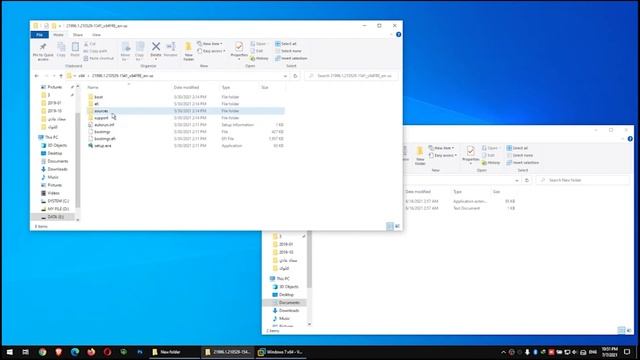The image size is (640, 360).
Task: Expand New folder window address history dropdown
Action: click(517, 180)
